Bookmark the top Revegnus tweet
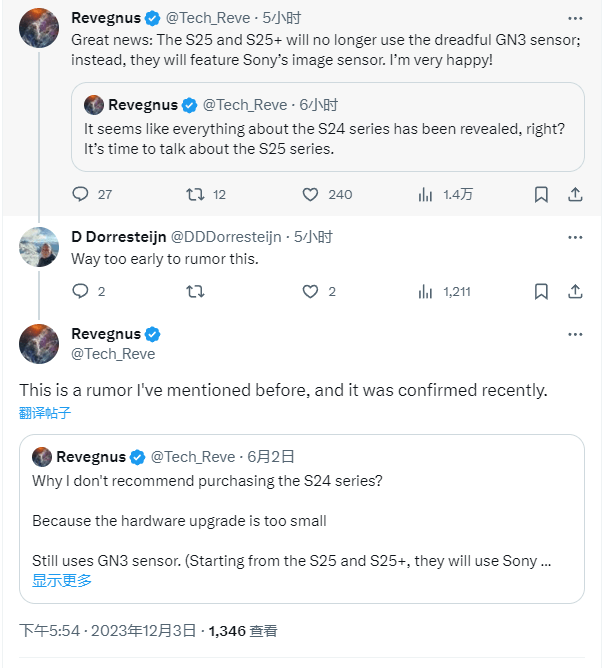 (x=541, y=194)
